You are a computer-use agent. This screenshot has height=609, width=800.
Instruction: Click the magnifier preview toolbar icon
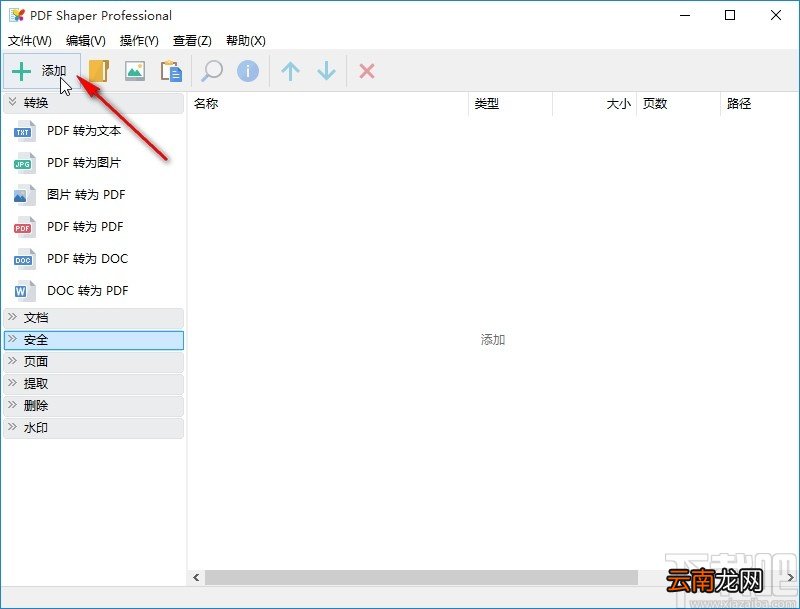click(211, 71)
